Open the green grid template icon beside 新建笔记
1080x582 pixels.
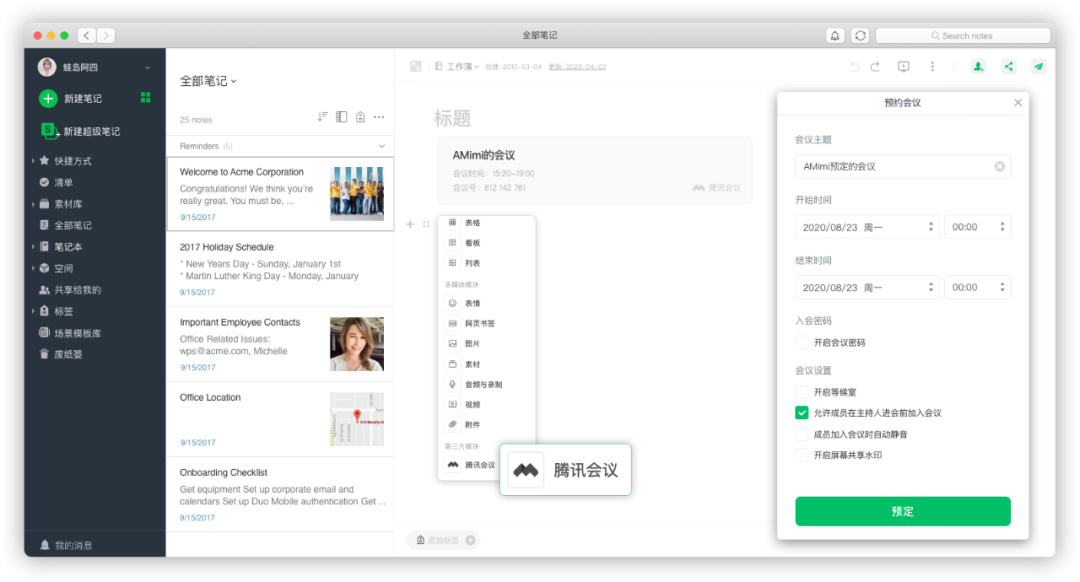tap(145, 98)
